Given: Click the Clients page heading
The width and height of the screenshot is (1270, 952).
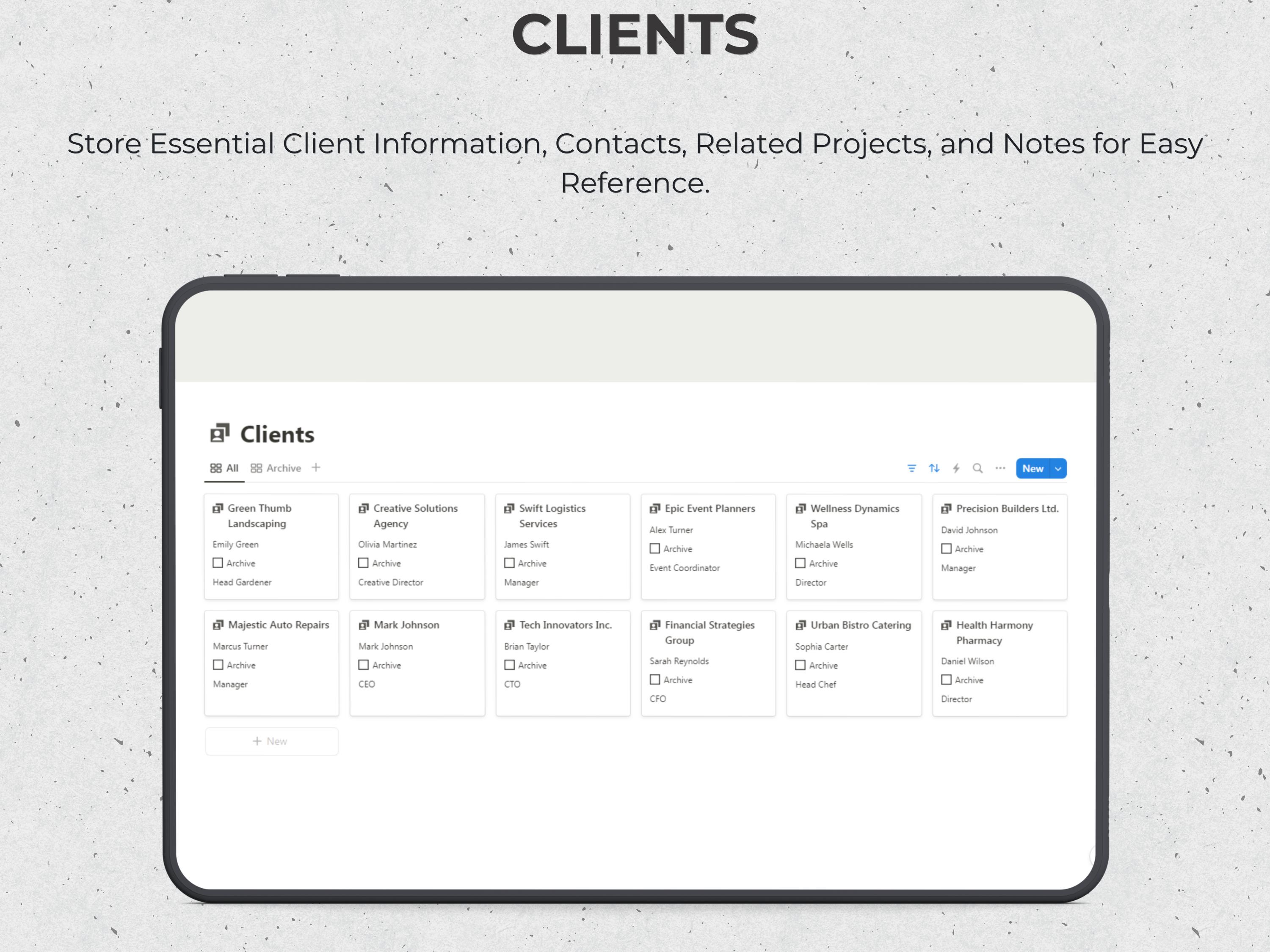Looking at the screenshot, I should pyautogui.click(x=277, y=434).
